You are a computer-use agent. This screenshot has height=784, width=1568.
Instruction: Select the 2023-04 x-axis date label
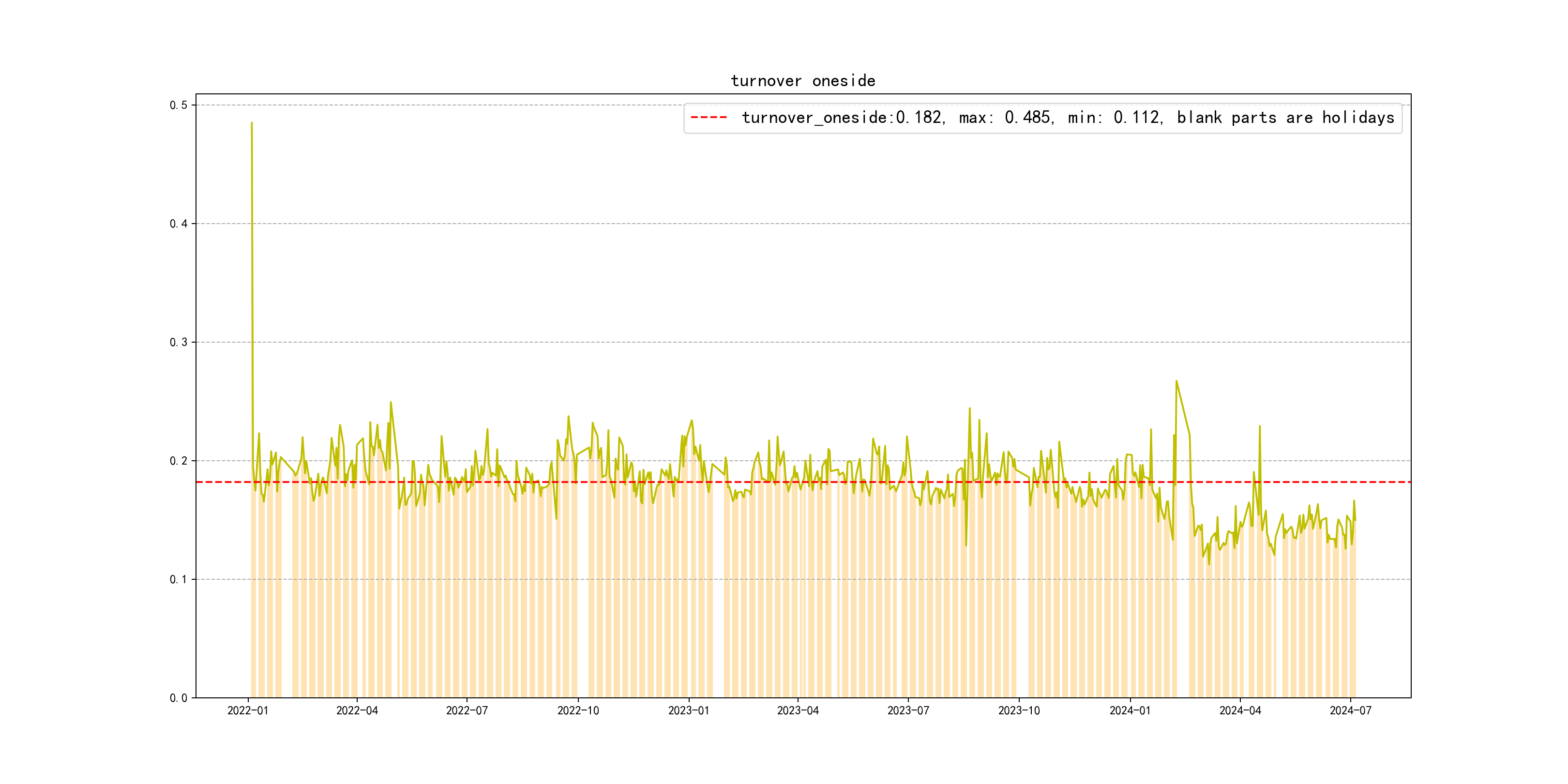click(x=798, y=711)
